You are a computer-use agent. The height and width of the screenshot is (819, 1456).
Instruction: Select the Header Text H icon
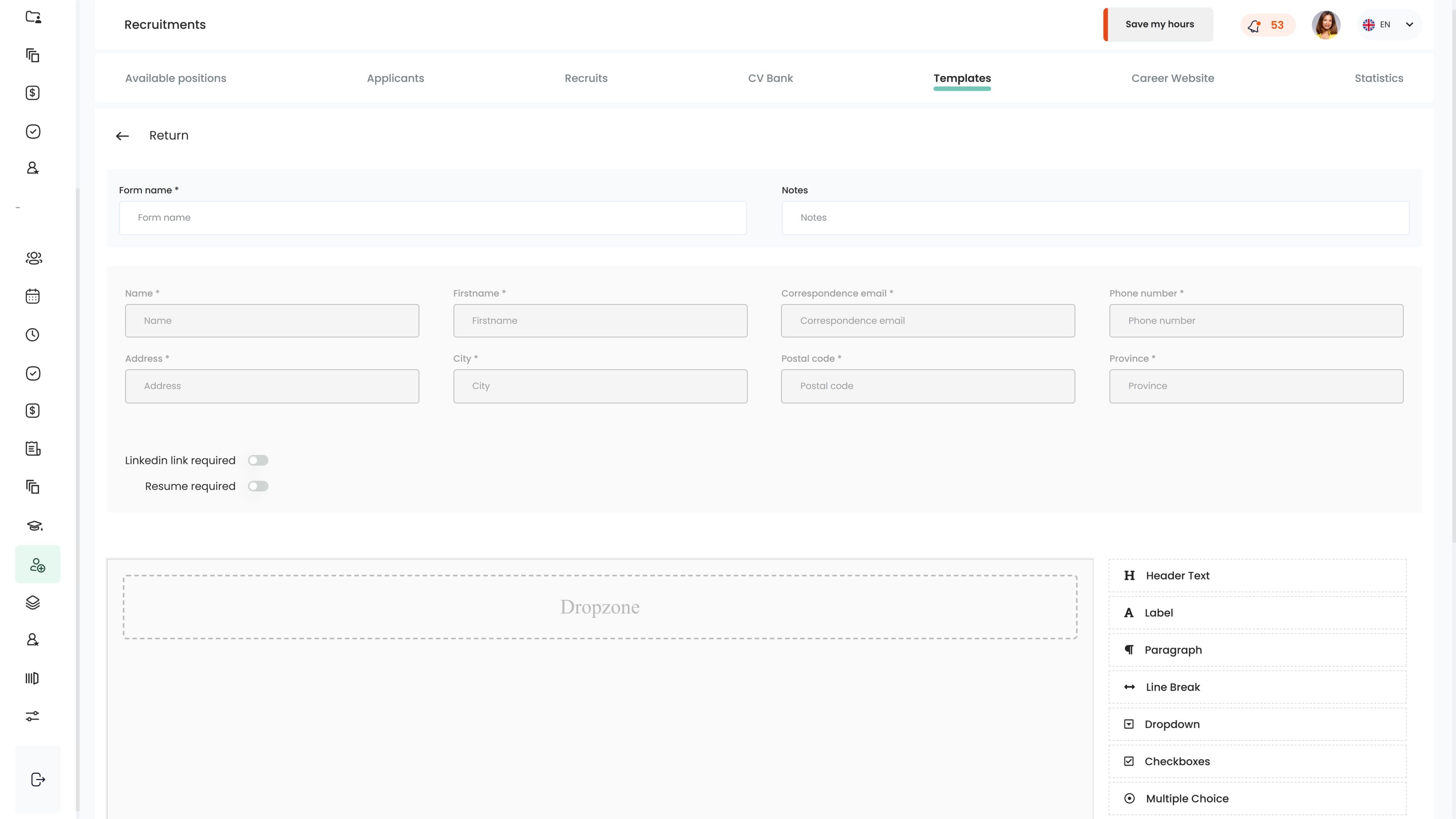pos(1129,575)
